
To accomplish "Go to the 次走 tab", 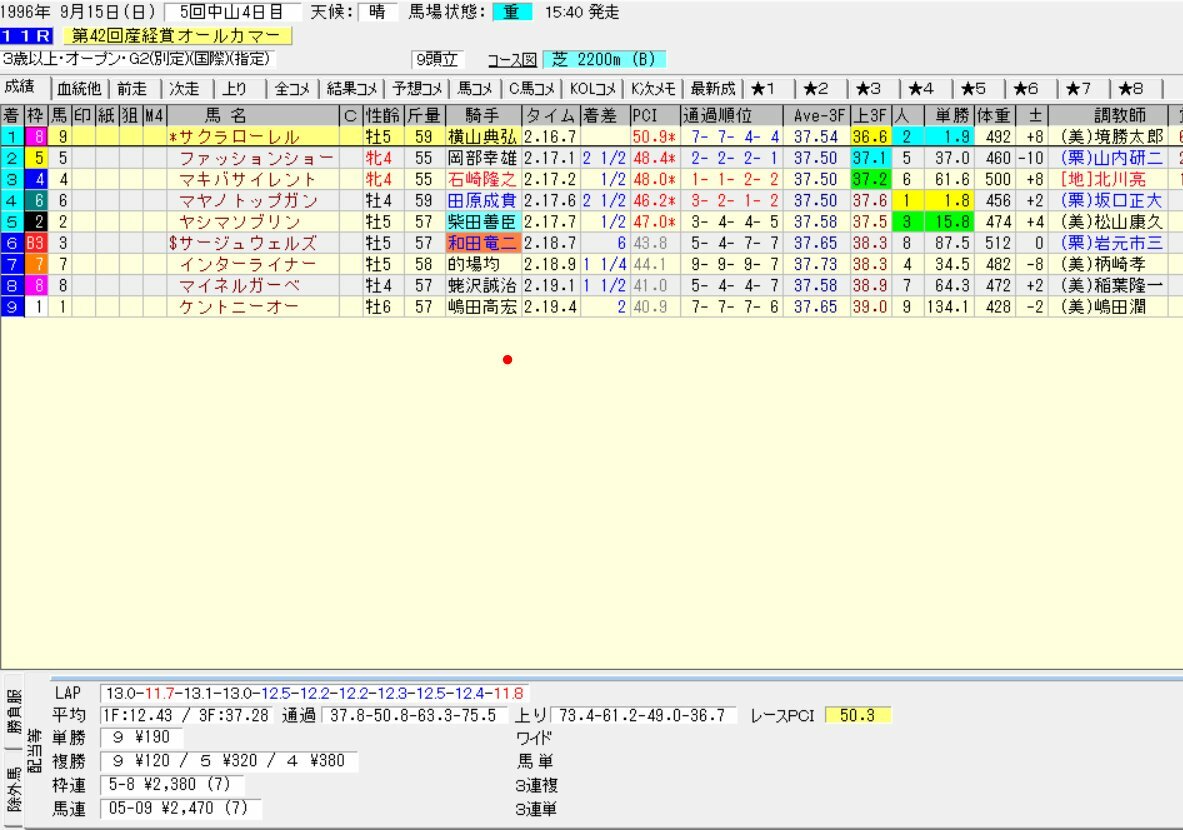I will tap(184, 89).
